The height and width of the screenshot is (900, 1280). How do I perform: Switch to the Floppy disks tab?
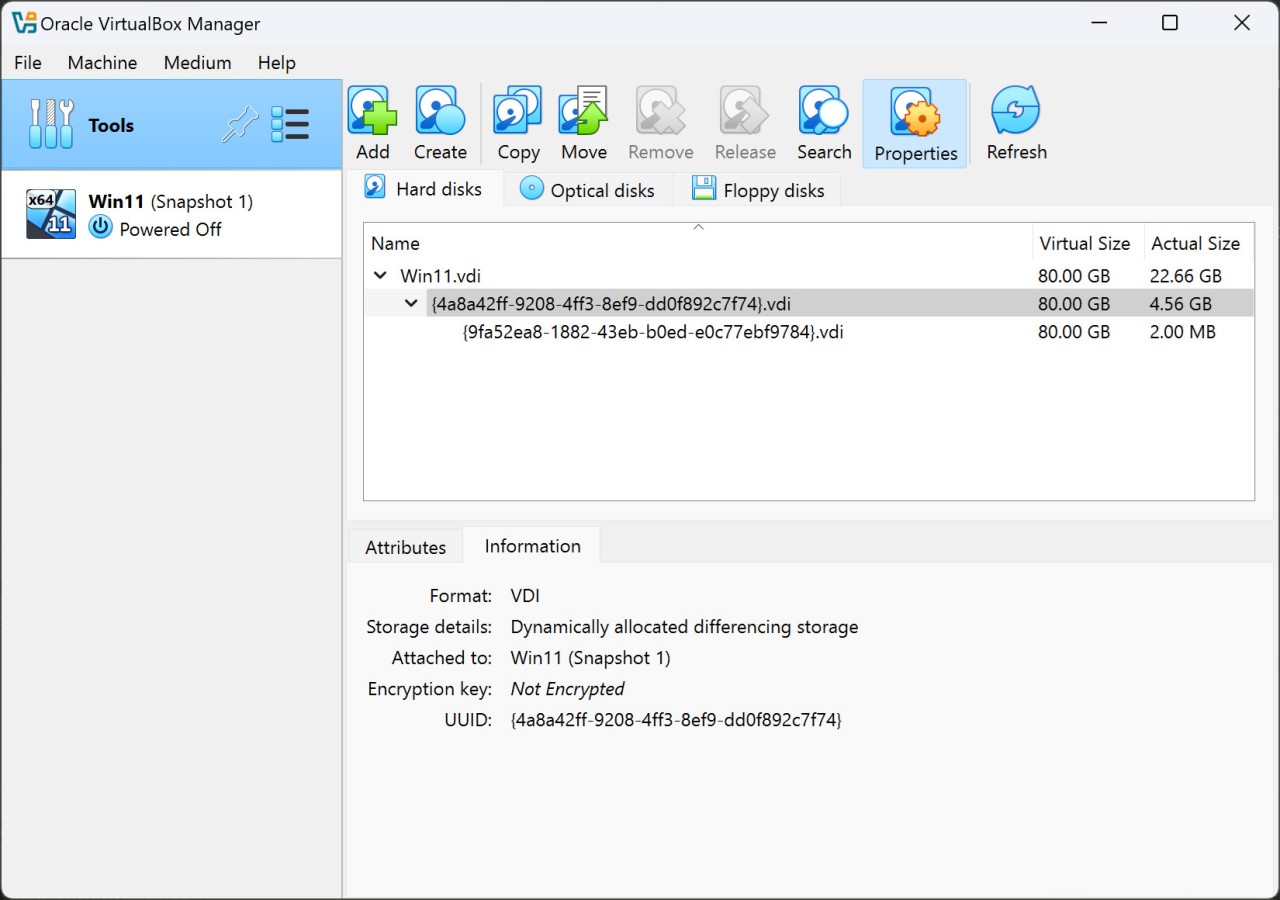(759, 189)
